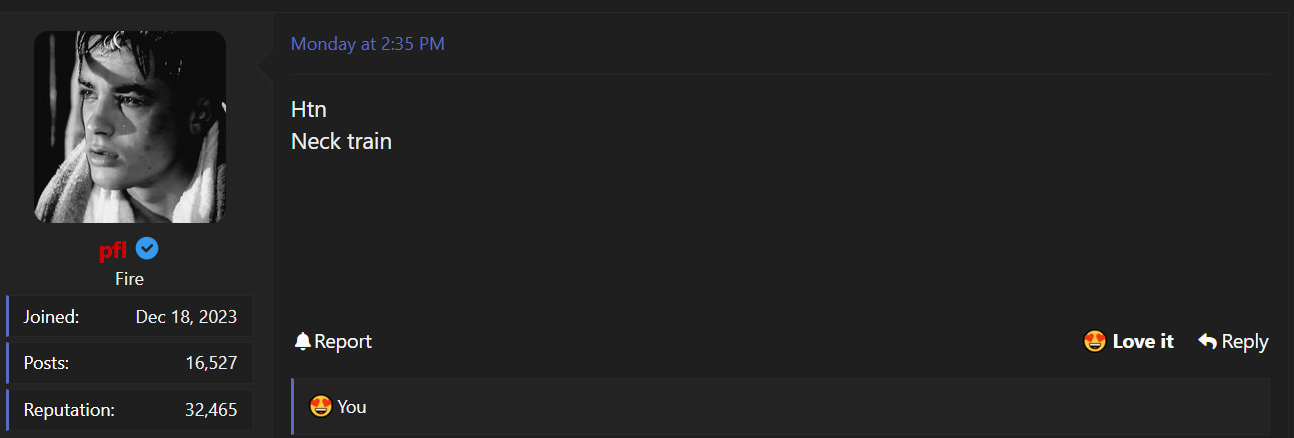Click the curved reply arrow icon
1294x438 pixels.
(x=1207, y=342)
